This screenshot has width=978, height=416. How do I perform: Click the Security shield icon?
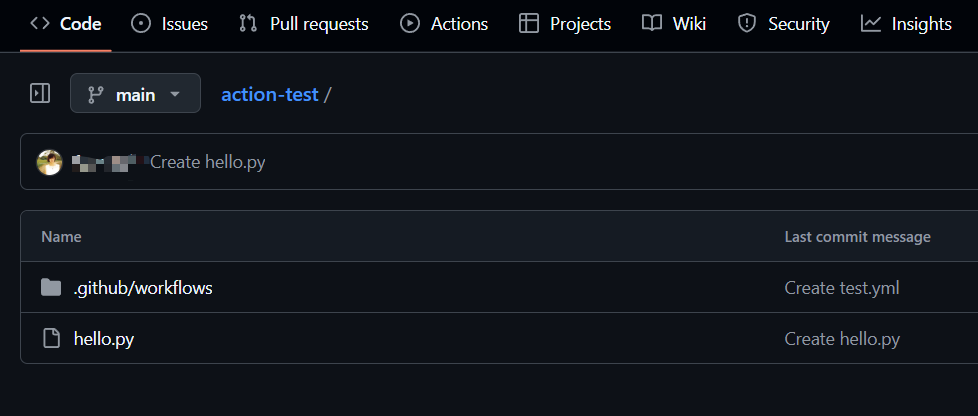(747, 24)
